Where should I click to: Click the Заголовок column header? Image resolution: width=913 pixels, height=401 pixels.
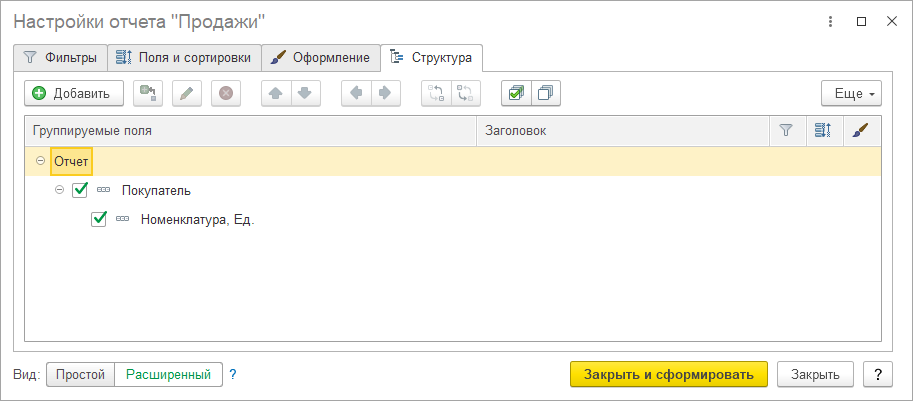pos(620,131)
